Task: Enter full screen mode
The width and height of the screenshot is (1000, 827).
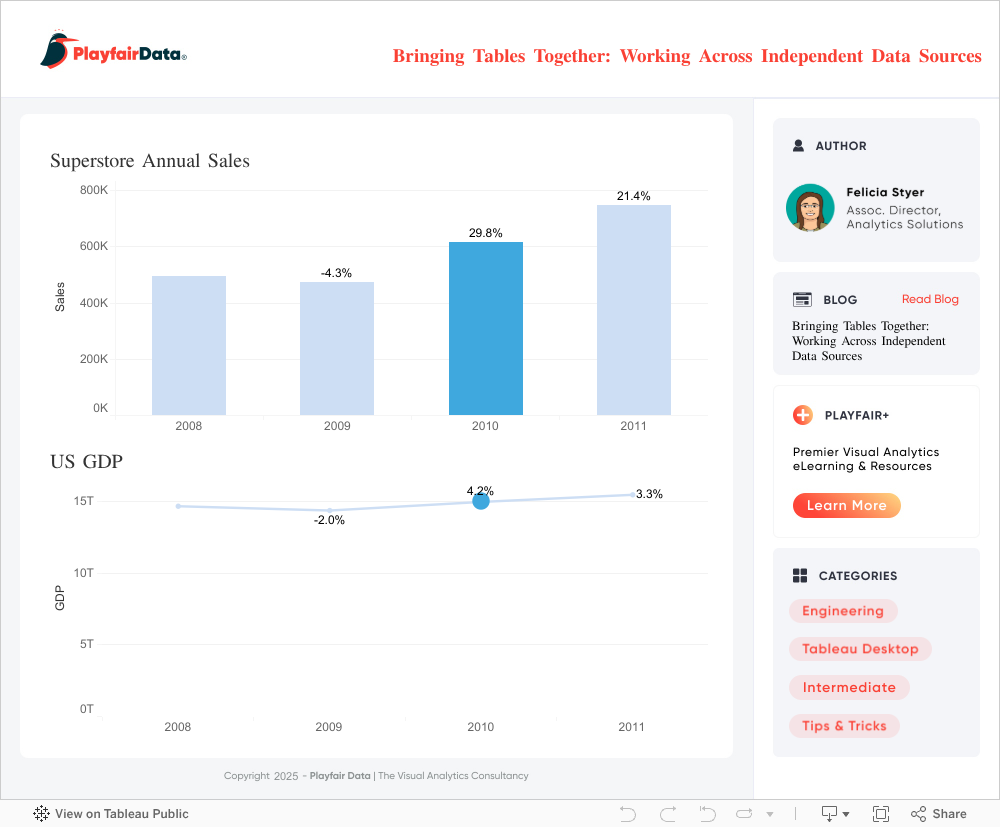Action: point(881,814)
